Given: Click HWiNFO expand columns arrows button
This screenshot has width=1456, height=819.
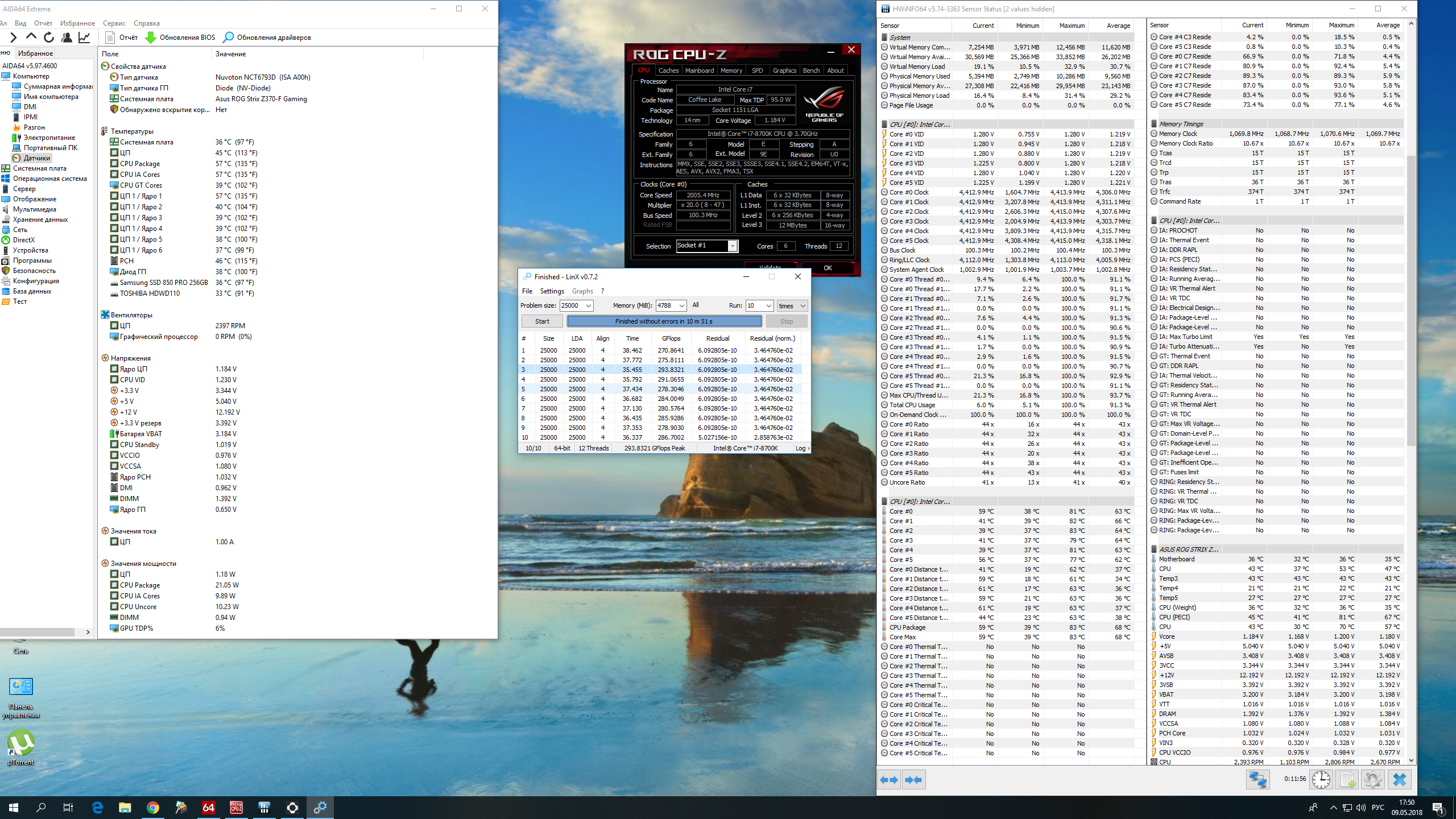Looking at the screenshot, I should [889, 780].
